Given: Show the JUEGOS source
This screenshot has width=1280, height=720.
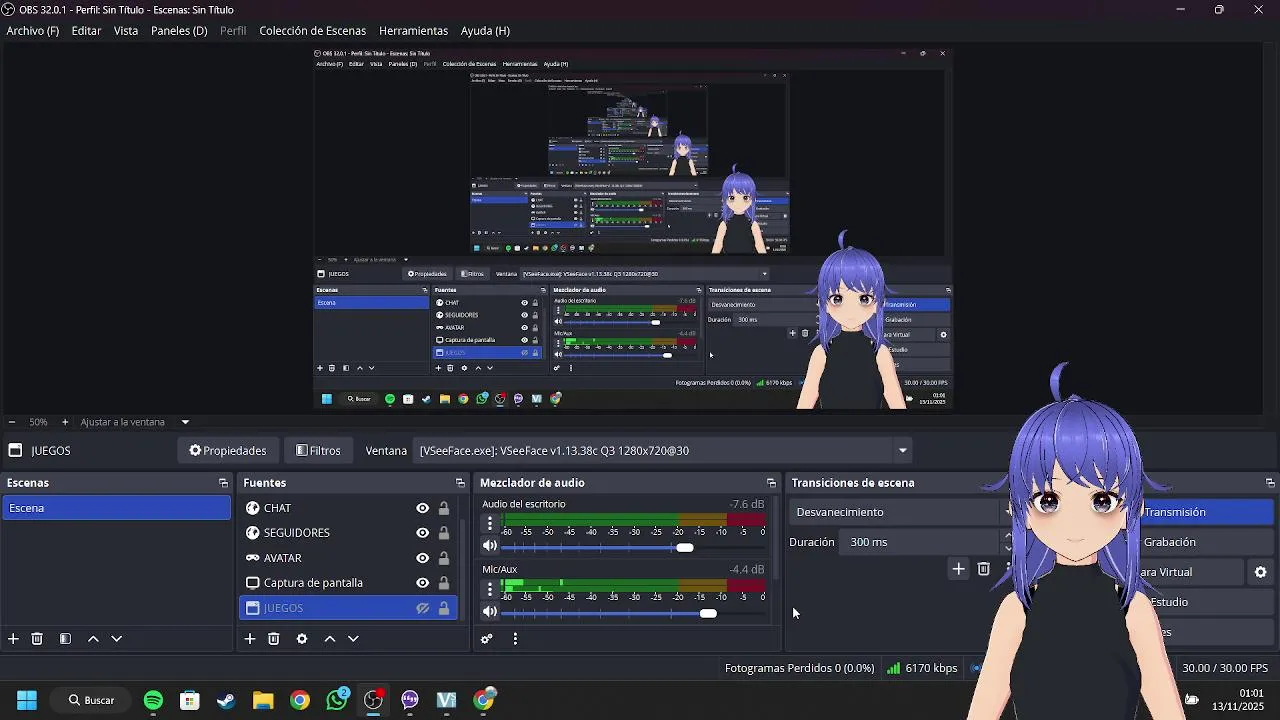Looking at the screenshot, I should coord(423,608).
